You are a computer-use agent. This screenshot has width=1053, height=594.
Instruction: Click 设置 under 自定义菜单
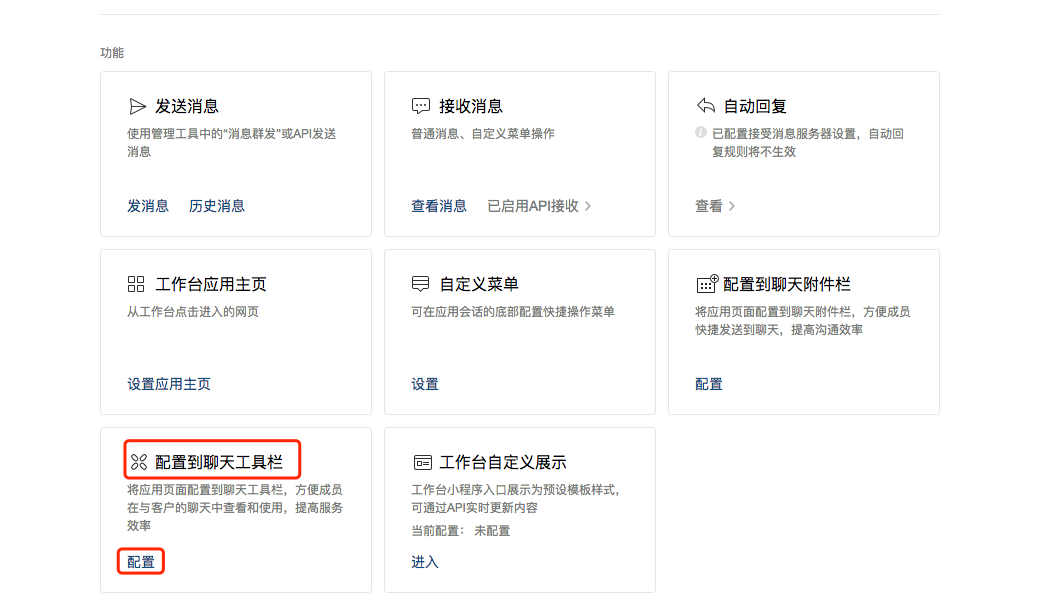[424, 384]
